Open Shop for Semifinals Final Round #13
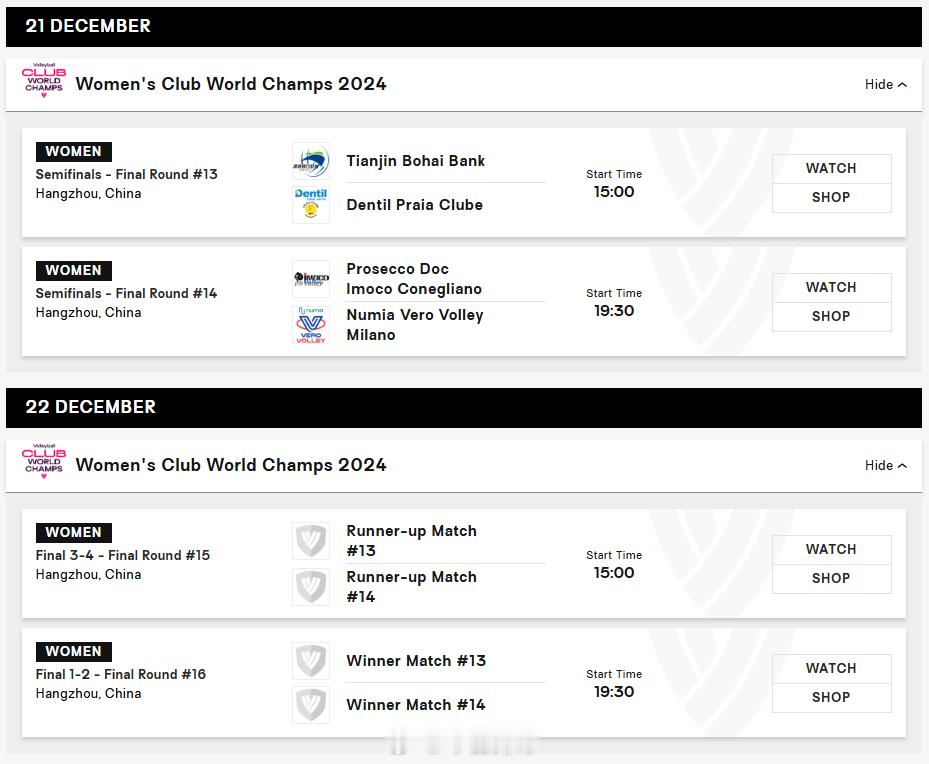Viewport: 929px width, 764px height. point(831,198)
